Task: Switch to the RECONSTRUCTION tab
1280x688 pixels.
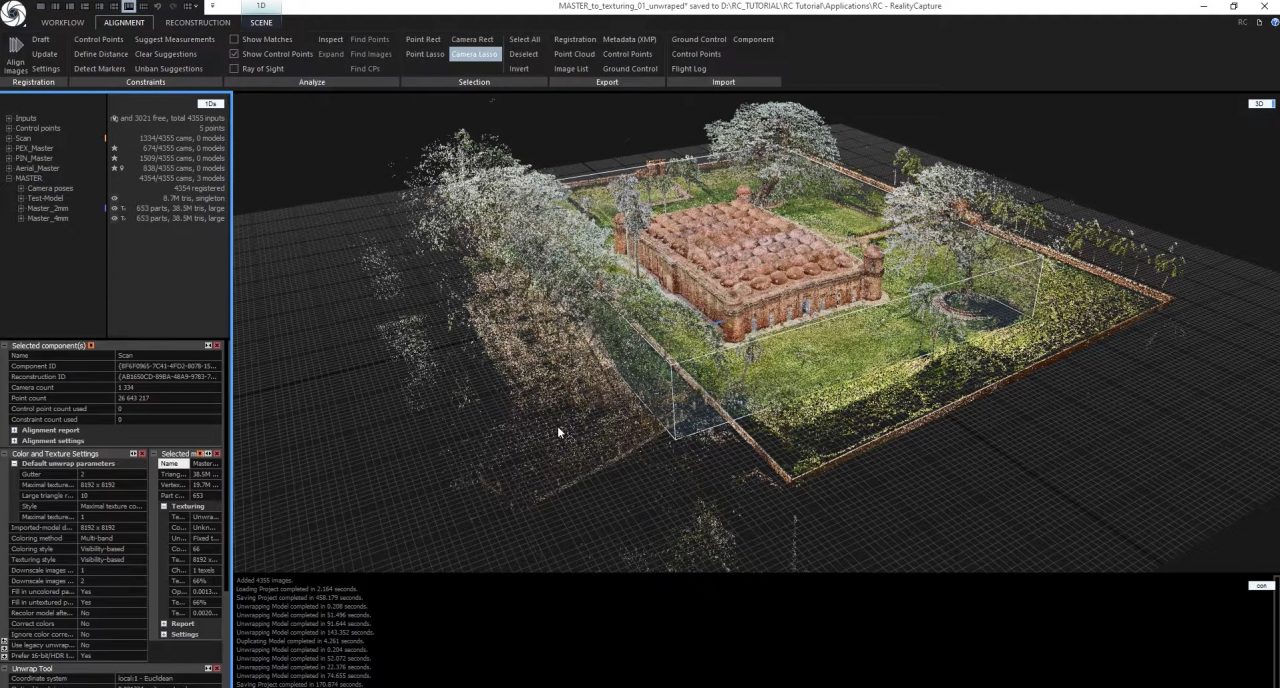Action: [197, 22]
